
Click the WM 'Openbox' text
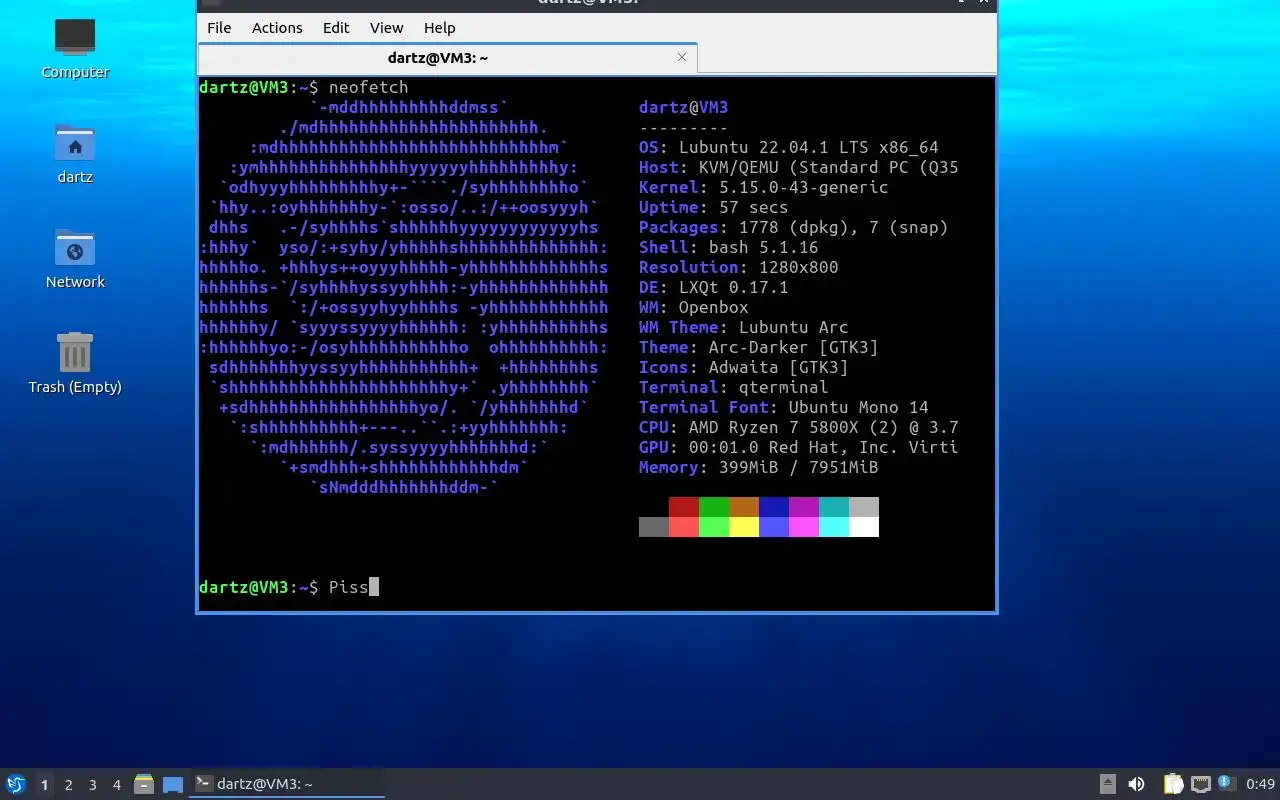(714, 307)
